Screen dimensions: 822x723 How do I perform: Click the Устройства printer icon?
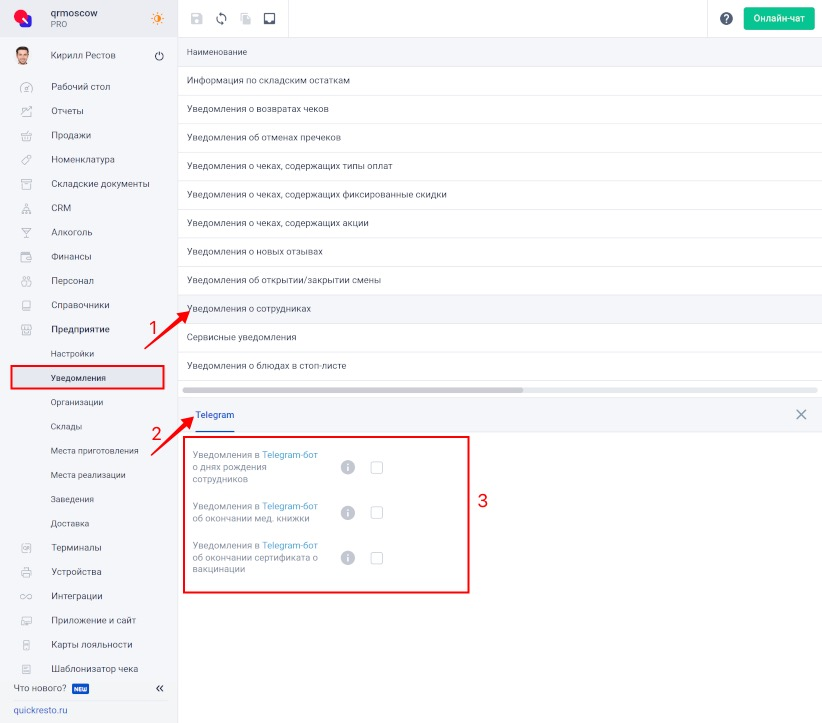coord(26,572)
